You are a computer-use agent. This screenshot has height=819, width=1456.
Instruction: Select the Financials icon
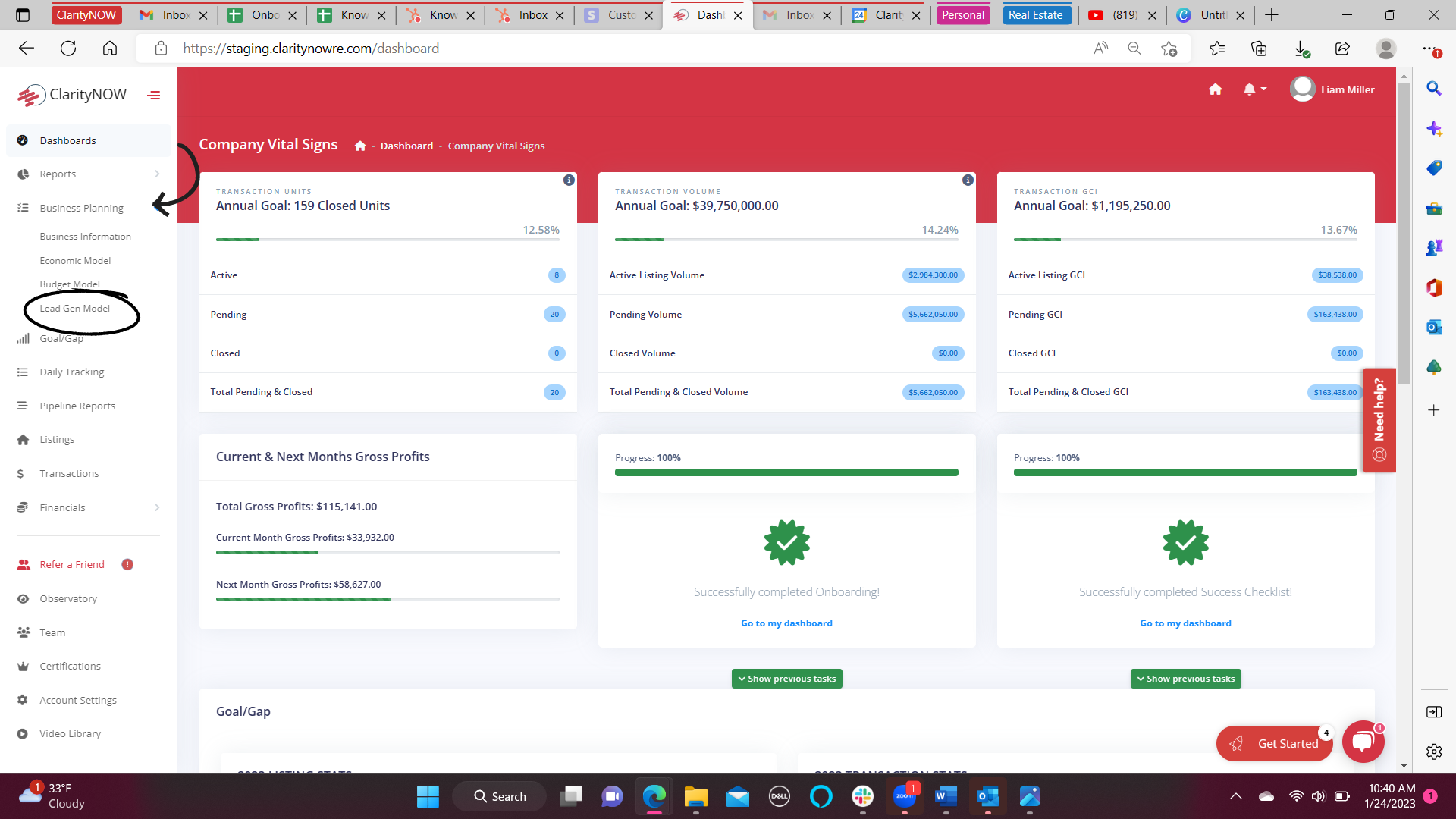click(x=22, y=507)
